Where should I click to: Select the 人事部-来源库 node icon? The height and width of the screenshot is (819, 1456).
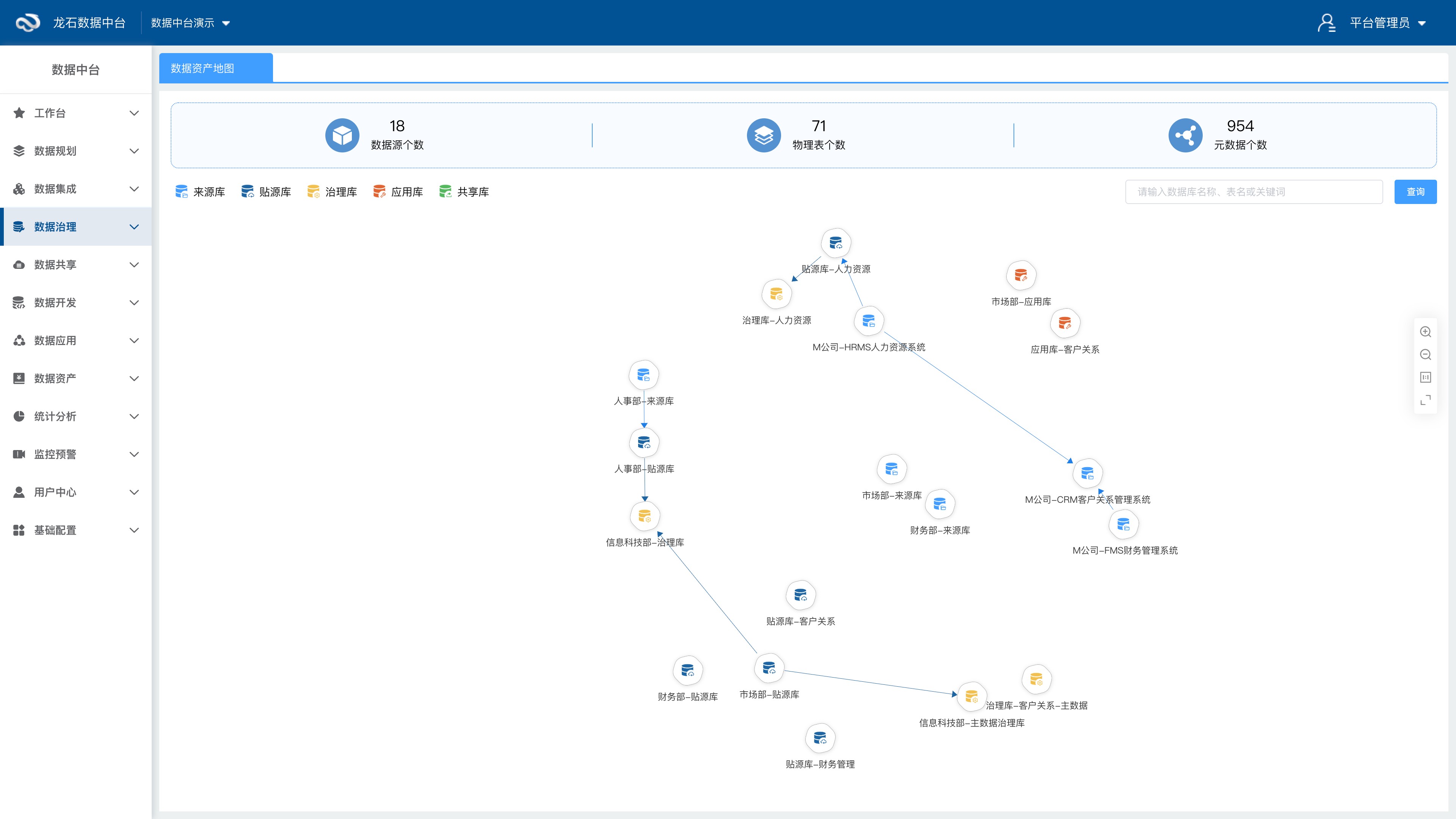643,375
